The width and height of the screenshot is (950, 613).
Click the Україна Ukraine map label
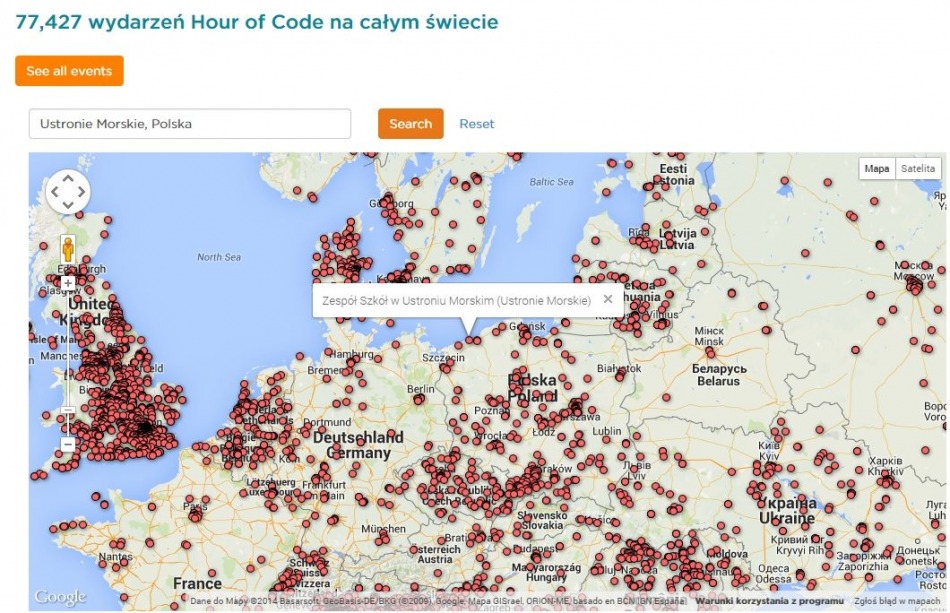pos(786,511)
